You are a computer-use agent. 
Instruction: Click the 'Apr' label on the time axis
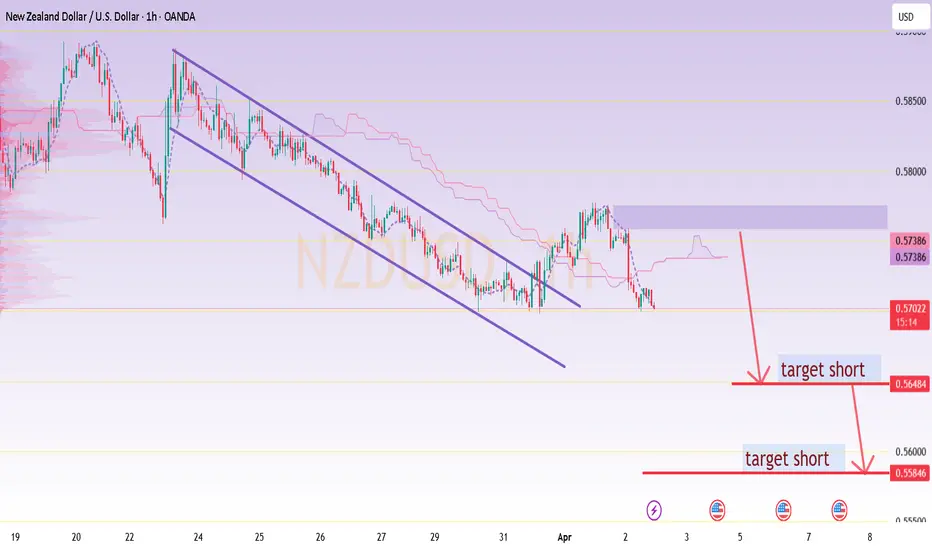[565, 537]
